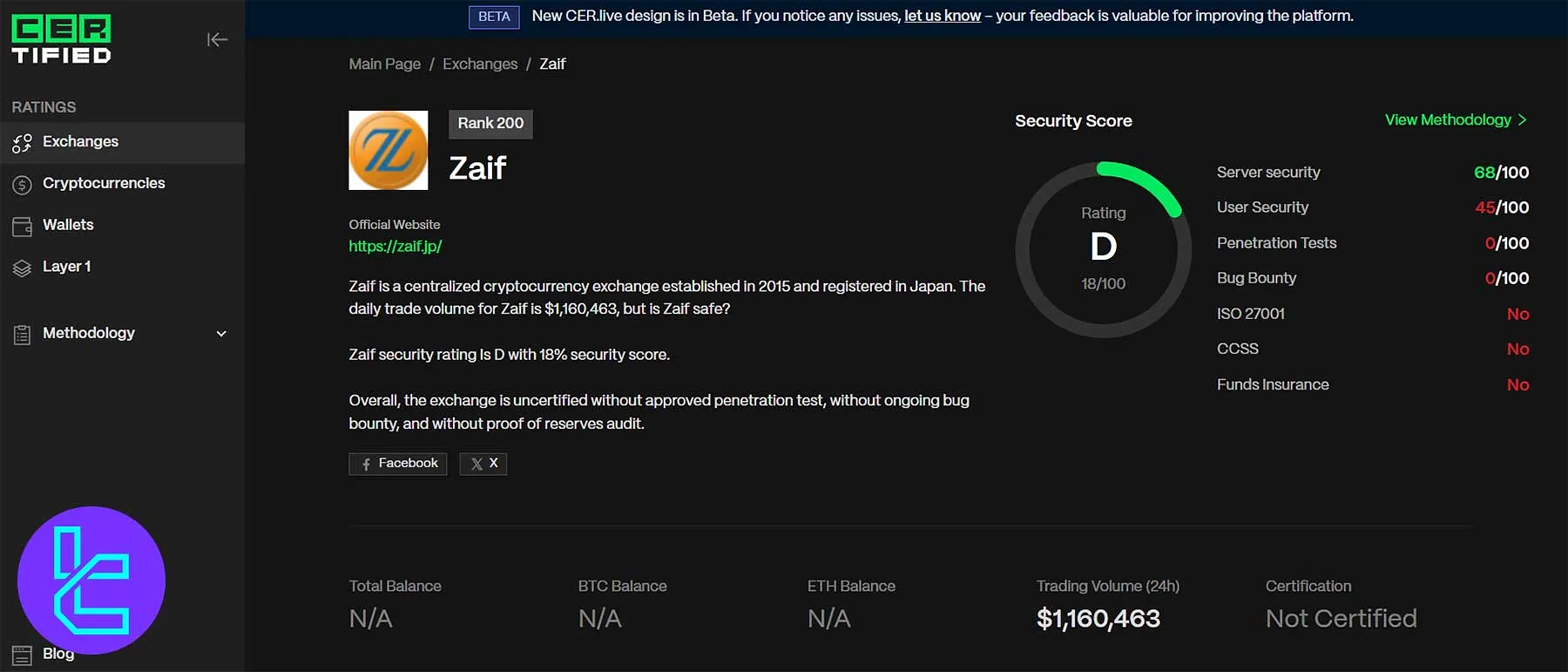Go to Main Page breadcrumb
The width and height of the screenshot is (1568, 672).
coord(384,64)
